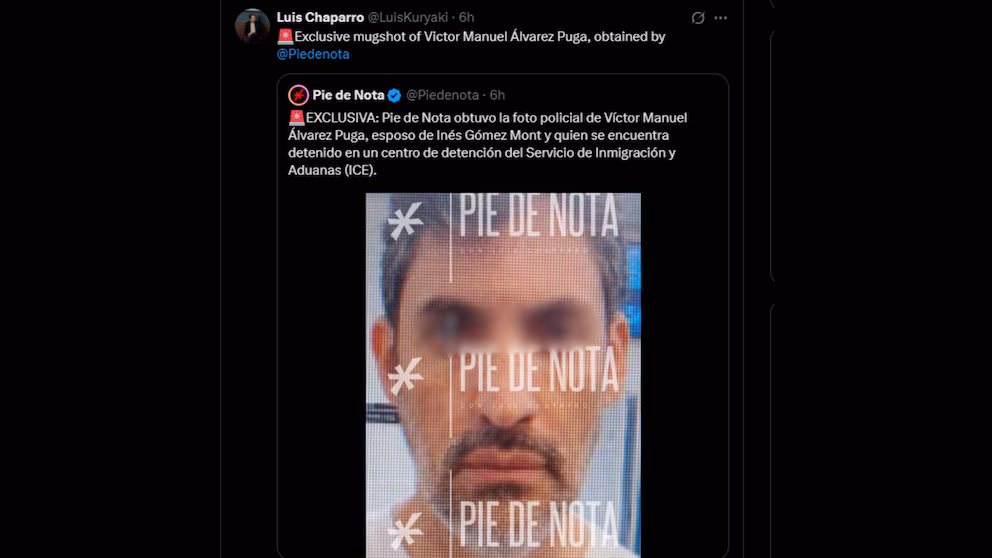The image size is (992, 558).
Task: Click the gray @Piedenota handle in the quoted post
Action: point(442,95)
